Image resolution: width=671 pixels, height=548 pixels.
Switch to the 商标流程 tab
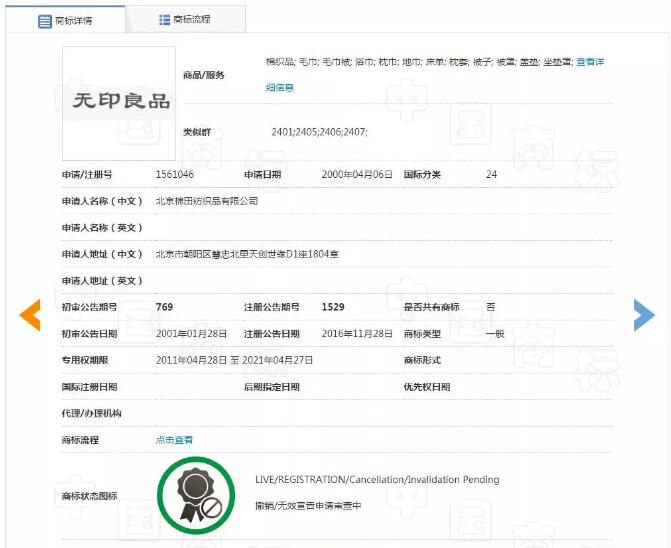(x=186, y=19)
